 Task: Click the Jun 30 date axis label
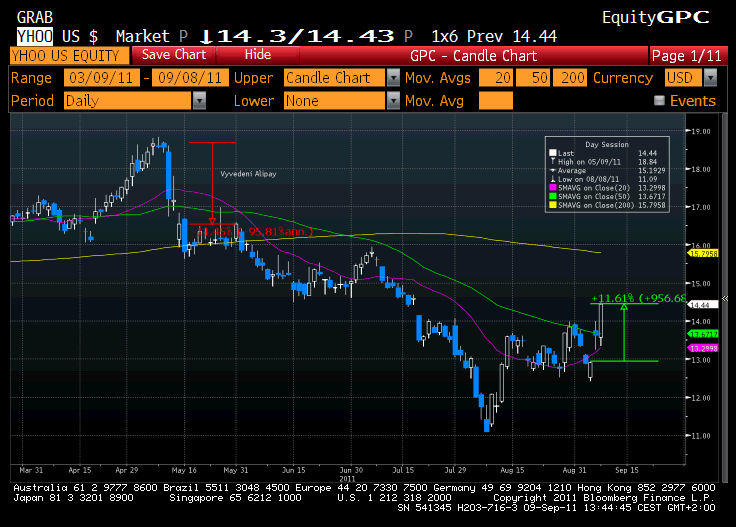tap(351, 470)
